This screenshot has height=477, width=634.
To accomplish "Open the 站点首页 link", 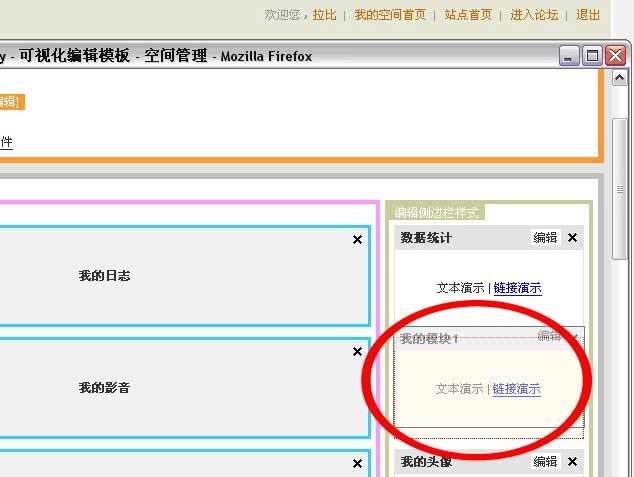I will (x=468, y=15).
